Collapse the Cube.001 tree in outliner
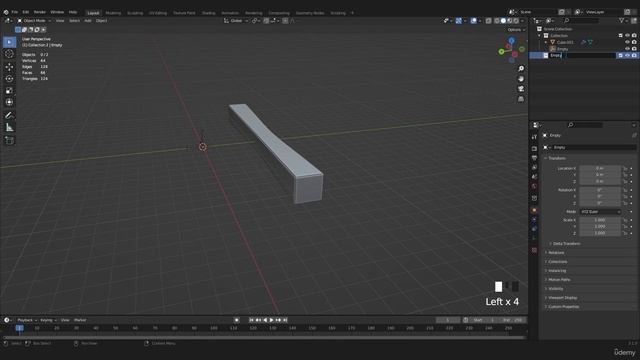Screen dimensions: 640x360 pyautogui.click(x=546, y=42)
